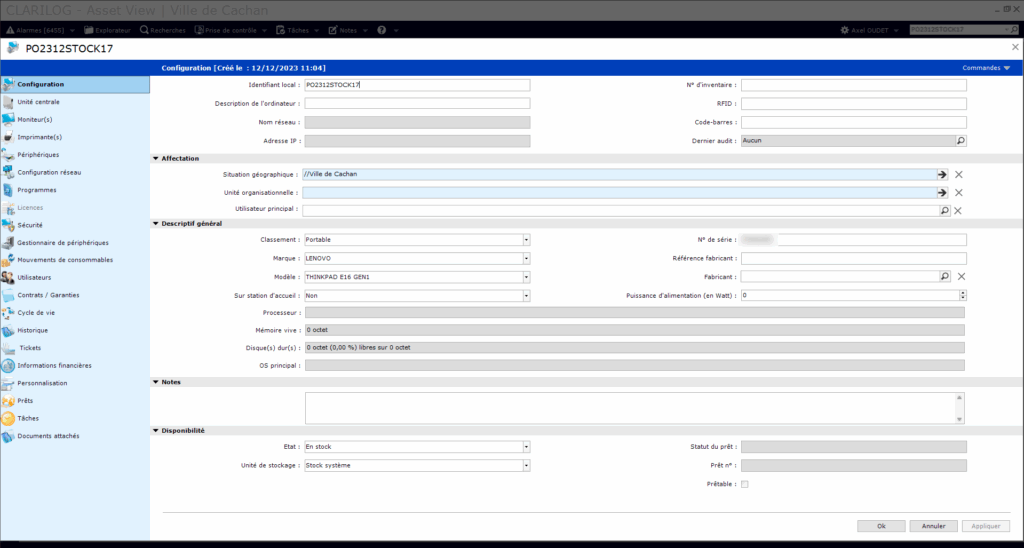Increase Puissance d'alimentation with spinner

pos(963,293)
